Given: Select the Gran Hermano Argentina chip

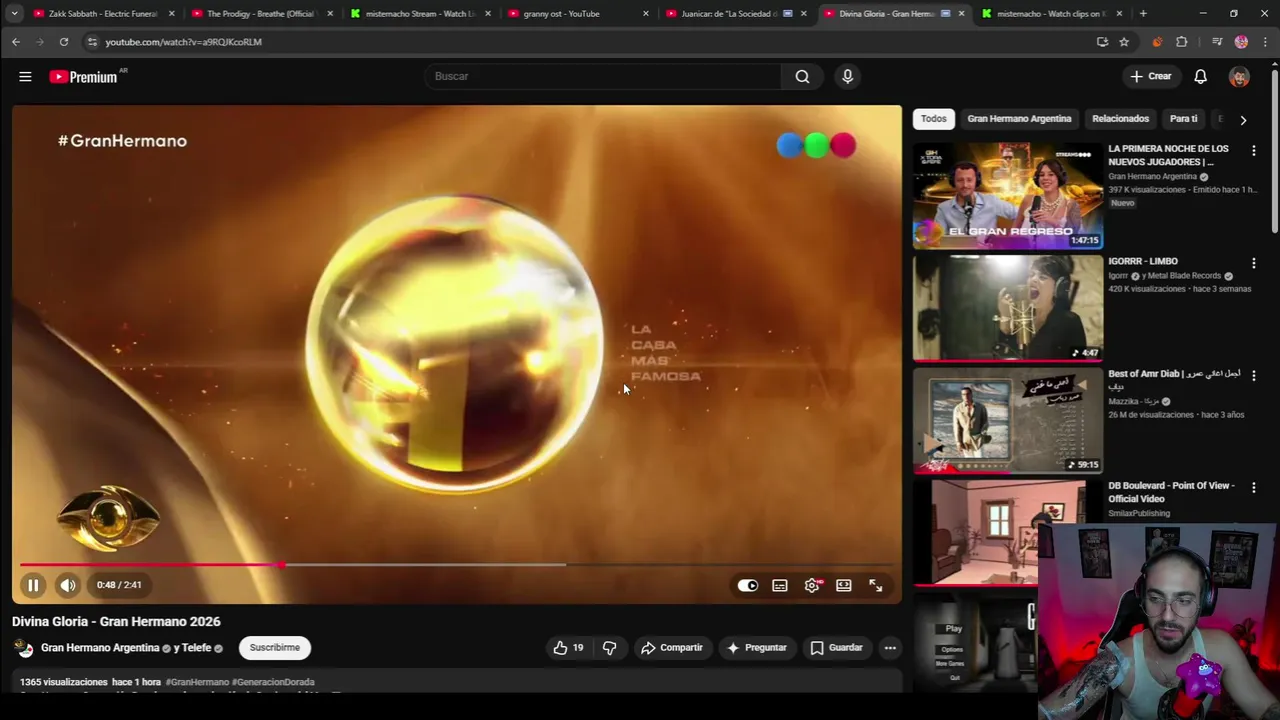Looking at the screenshot, I should (1019, 119).
